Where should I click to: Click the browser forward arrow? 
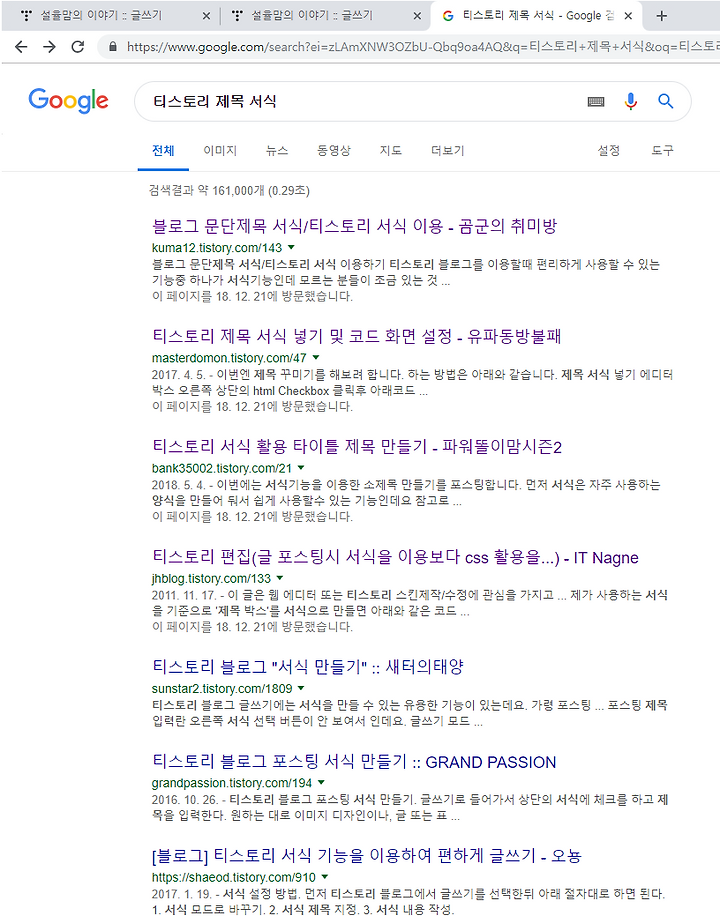(50, 47)
